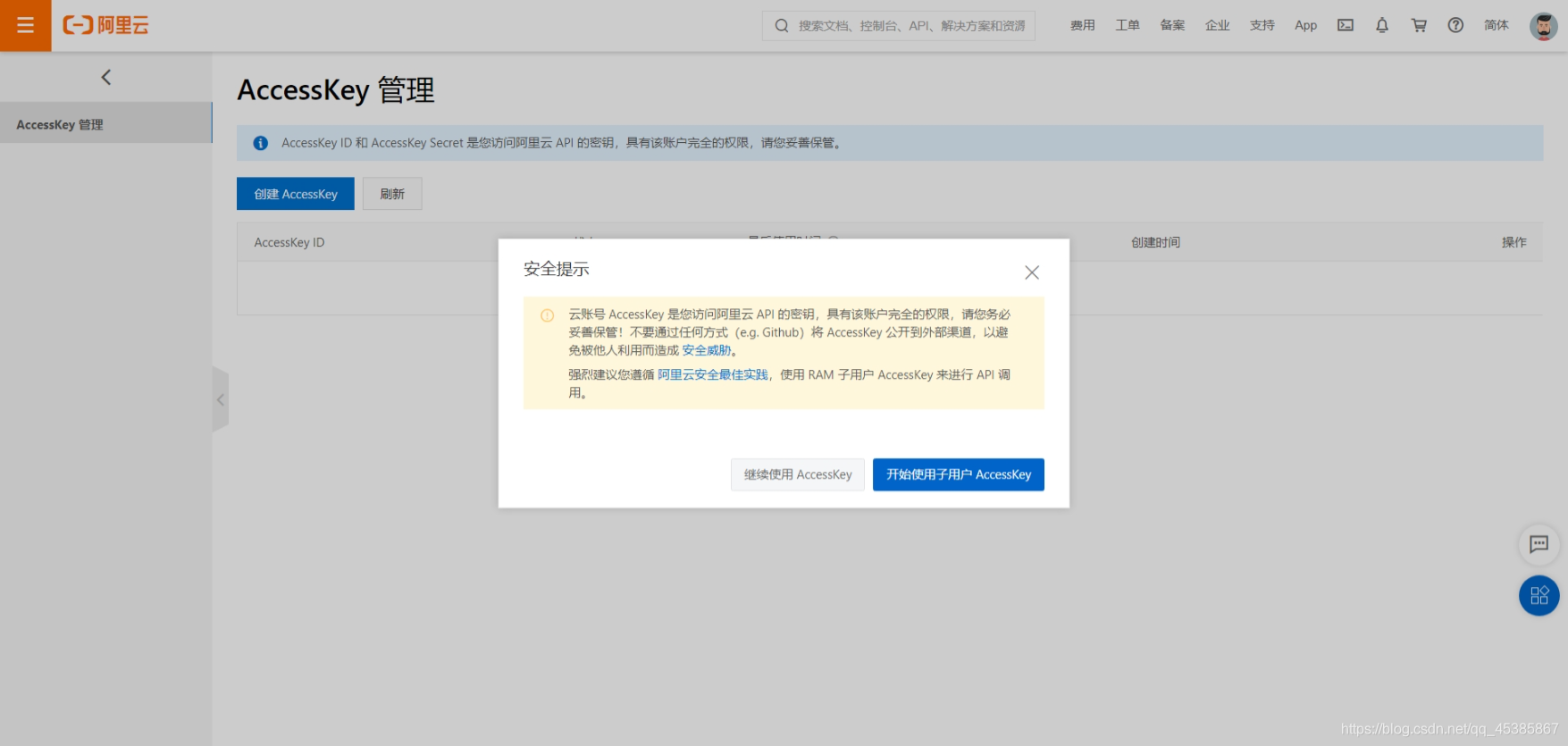1568x746 pixels.
Task: Open the 安全威胁 link
Action: tap(707, 350)
